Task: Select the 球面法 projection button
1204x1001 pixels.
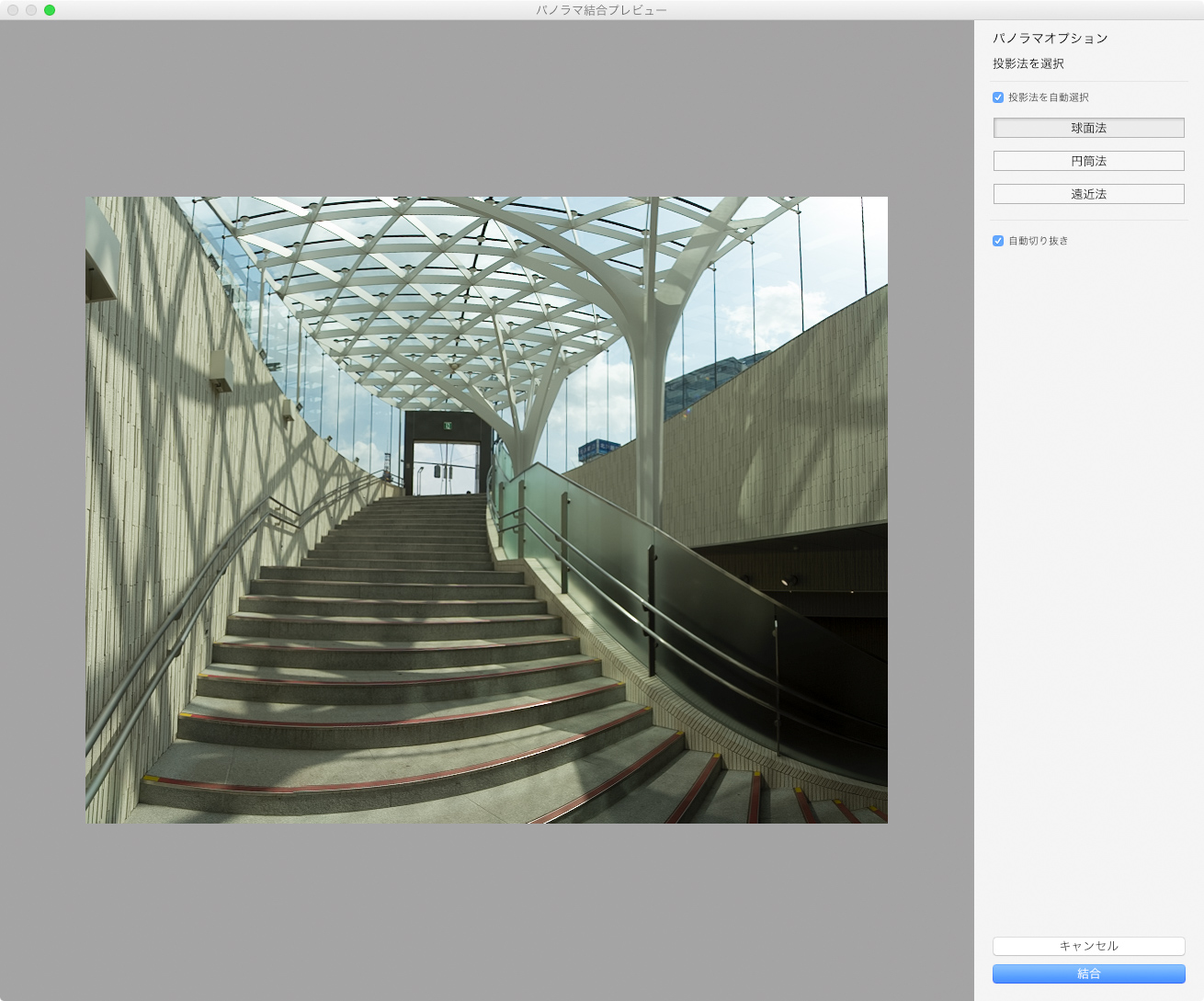Action: 1089,128
